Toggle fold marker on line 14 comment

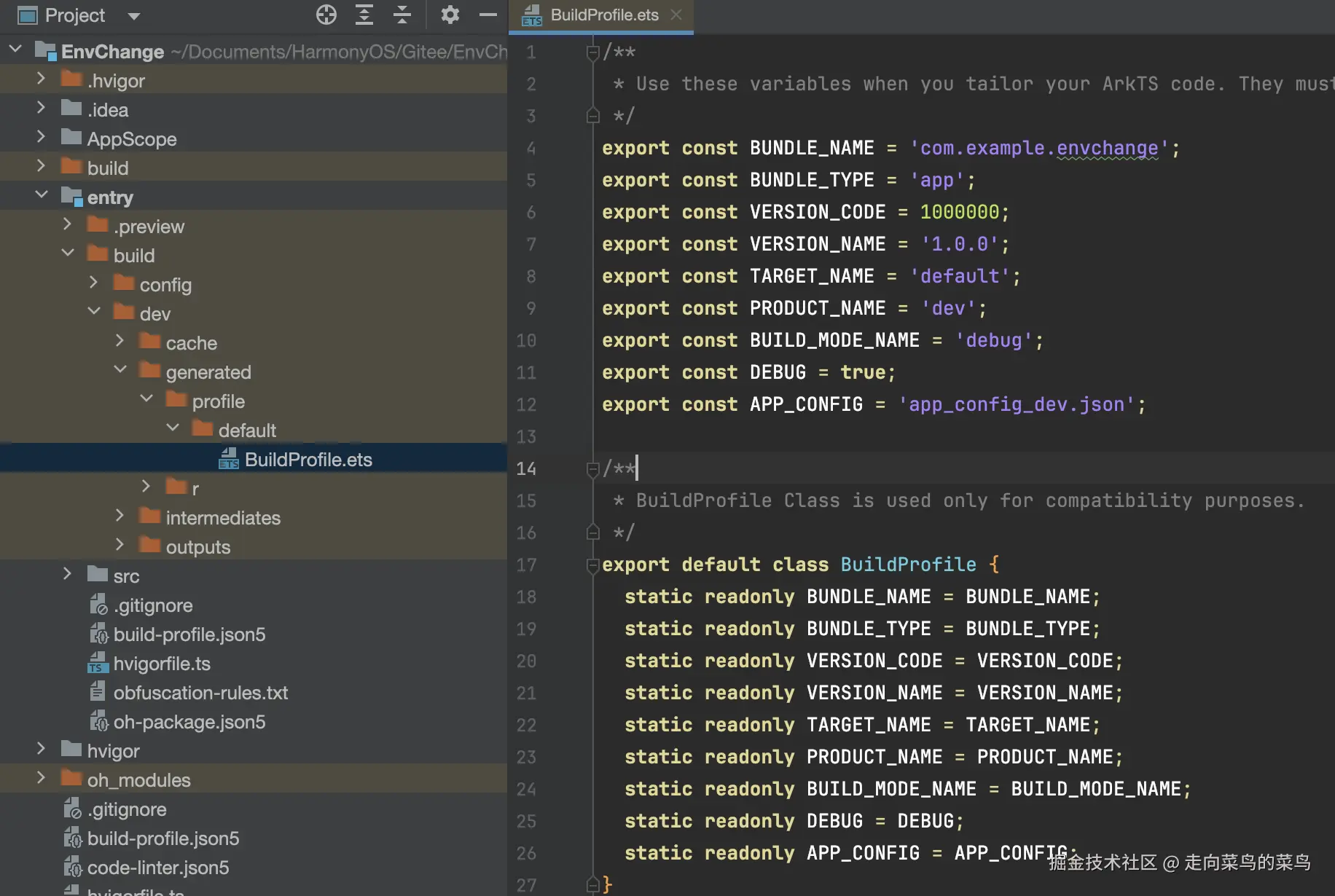592,469
